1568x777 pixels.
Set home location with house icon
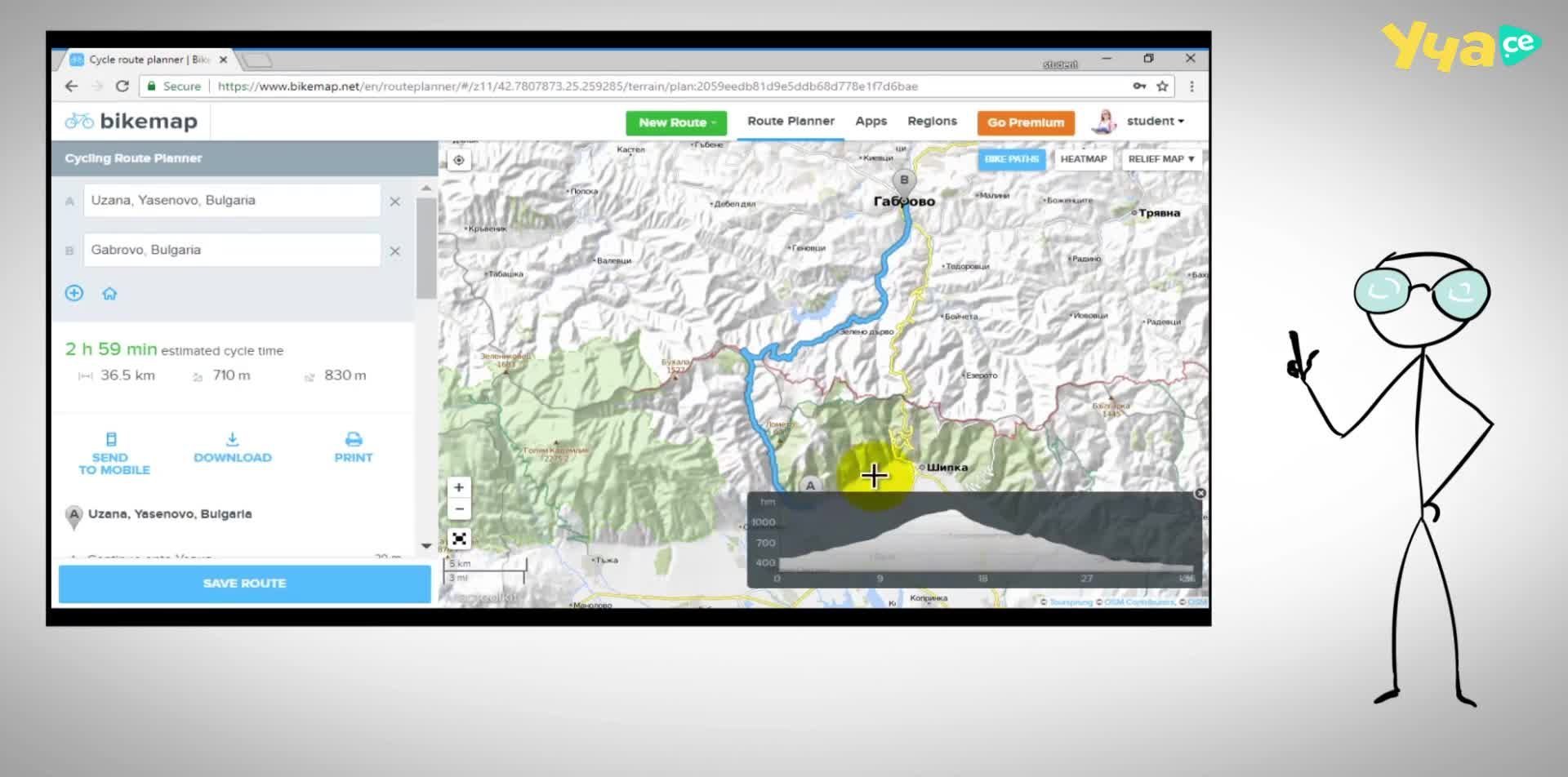point(109,294)
